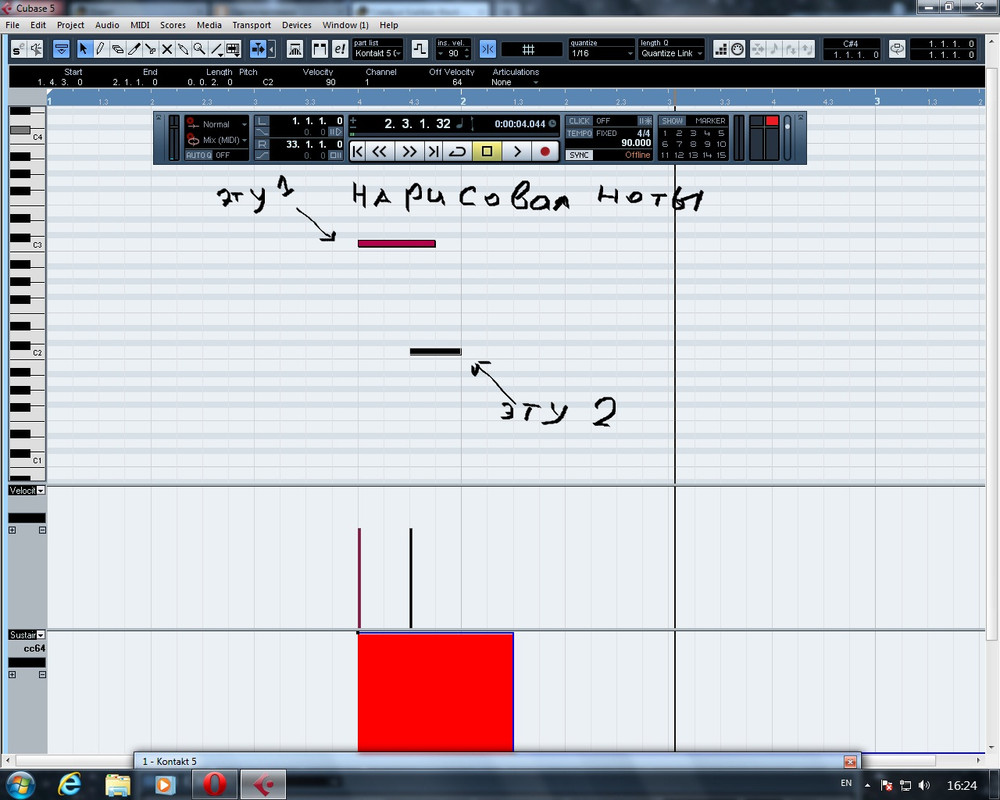The image size is (1000, 800).
Task: Open the Mix (MIDI) cycle record dropdown
Action: click(217, 140)
